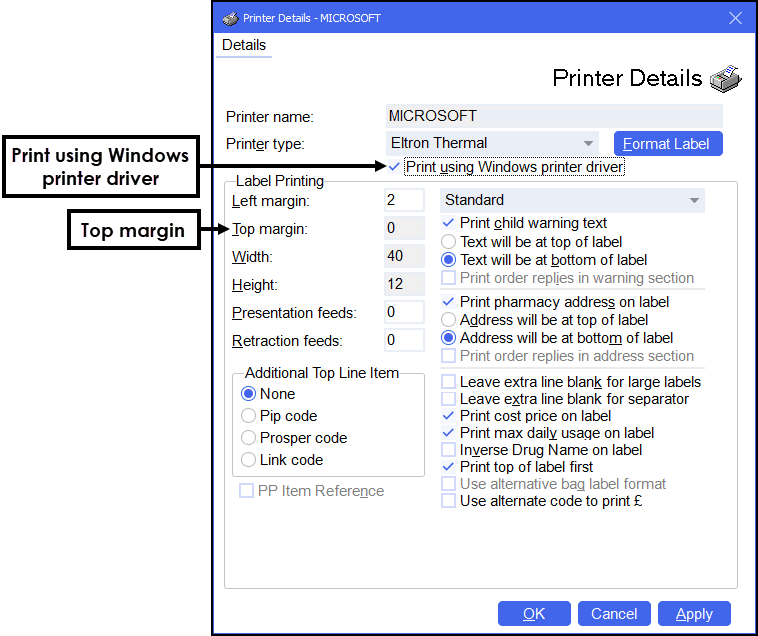
Task: Toggle Print using Windows printer driver
Action: tap(395, 167)
